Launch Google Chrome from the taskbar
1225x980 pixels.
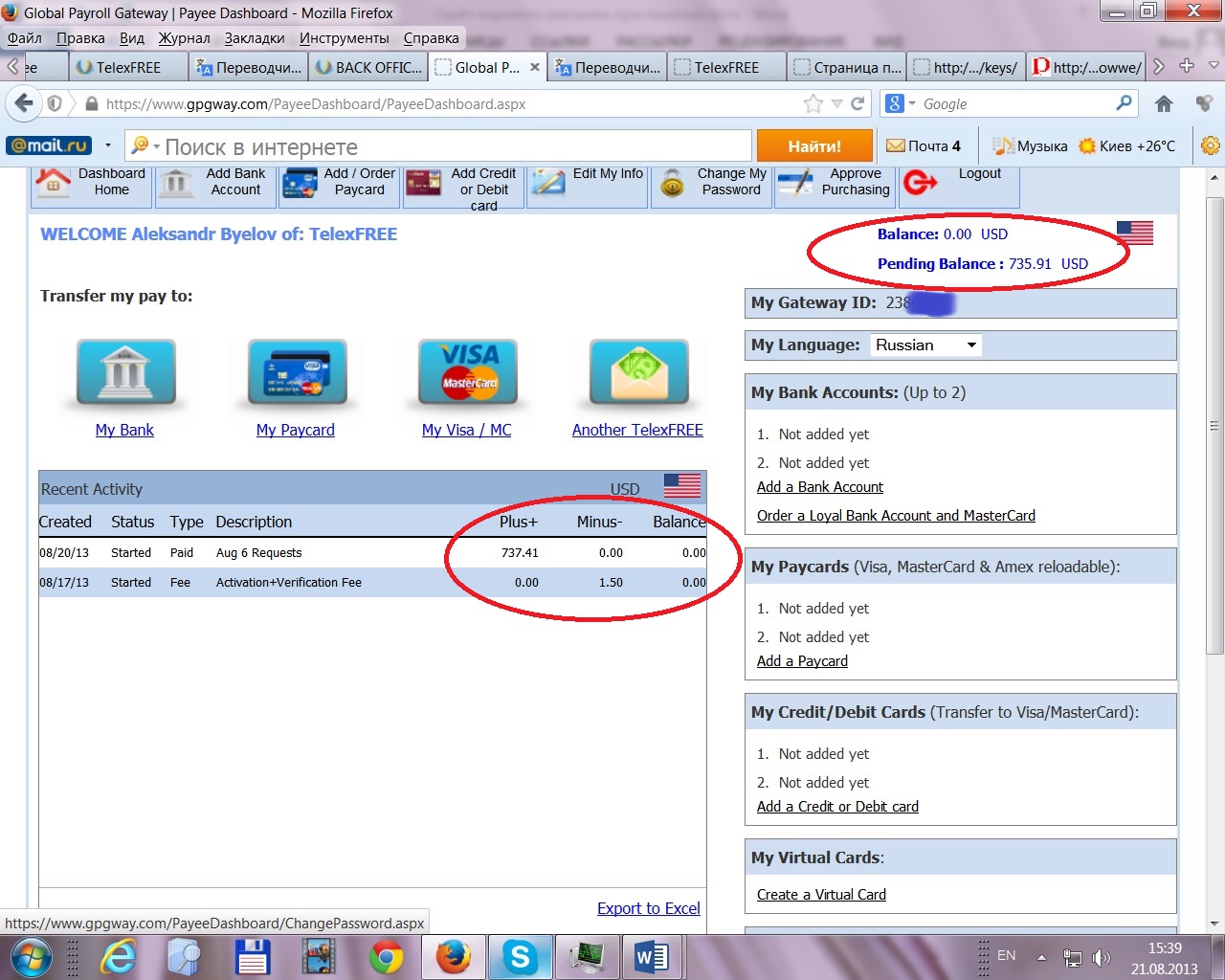[x=387, y=956]
